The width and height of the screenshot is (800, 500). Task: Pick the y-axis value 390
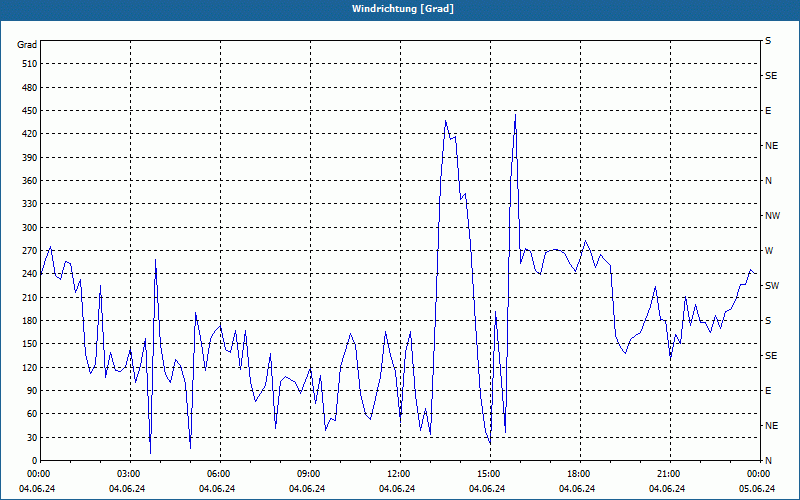(30, 158)
